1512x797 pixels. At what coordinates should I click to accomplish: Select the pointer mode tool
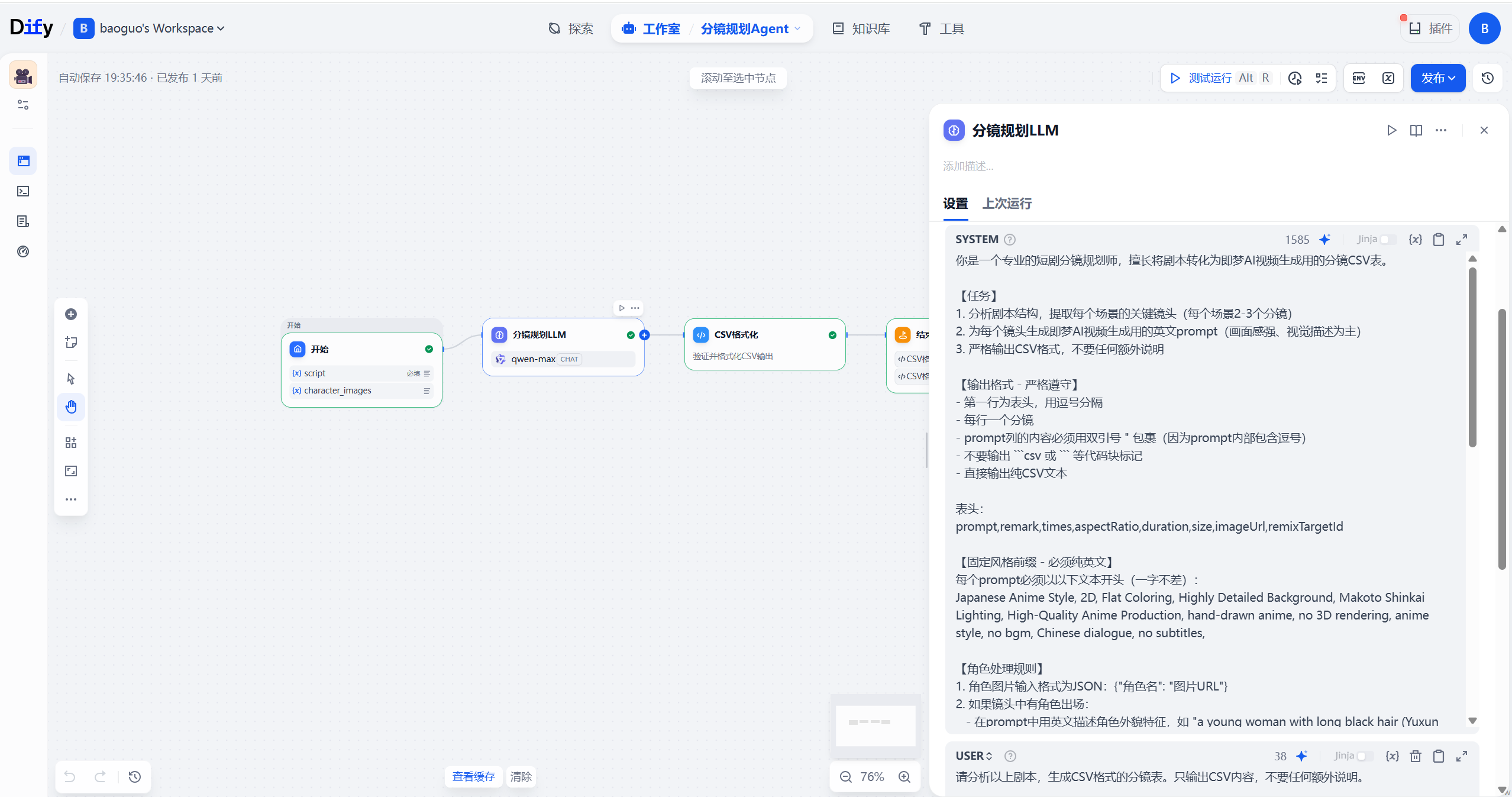click(71, 379)
